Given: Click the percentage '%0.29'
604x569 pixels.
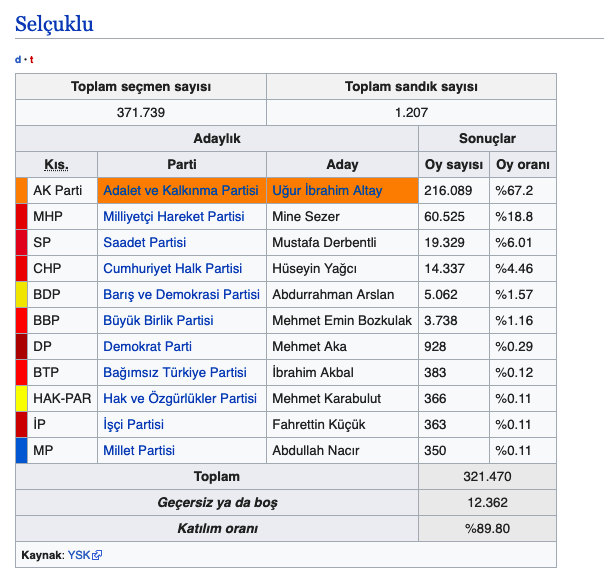Looking at the screenshot, I should pyautogui.click(x=514, y=346).
